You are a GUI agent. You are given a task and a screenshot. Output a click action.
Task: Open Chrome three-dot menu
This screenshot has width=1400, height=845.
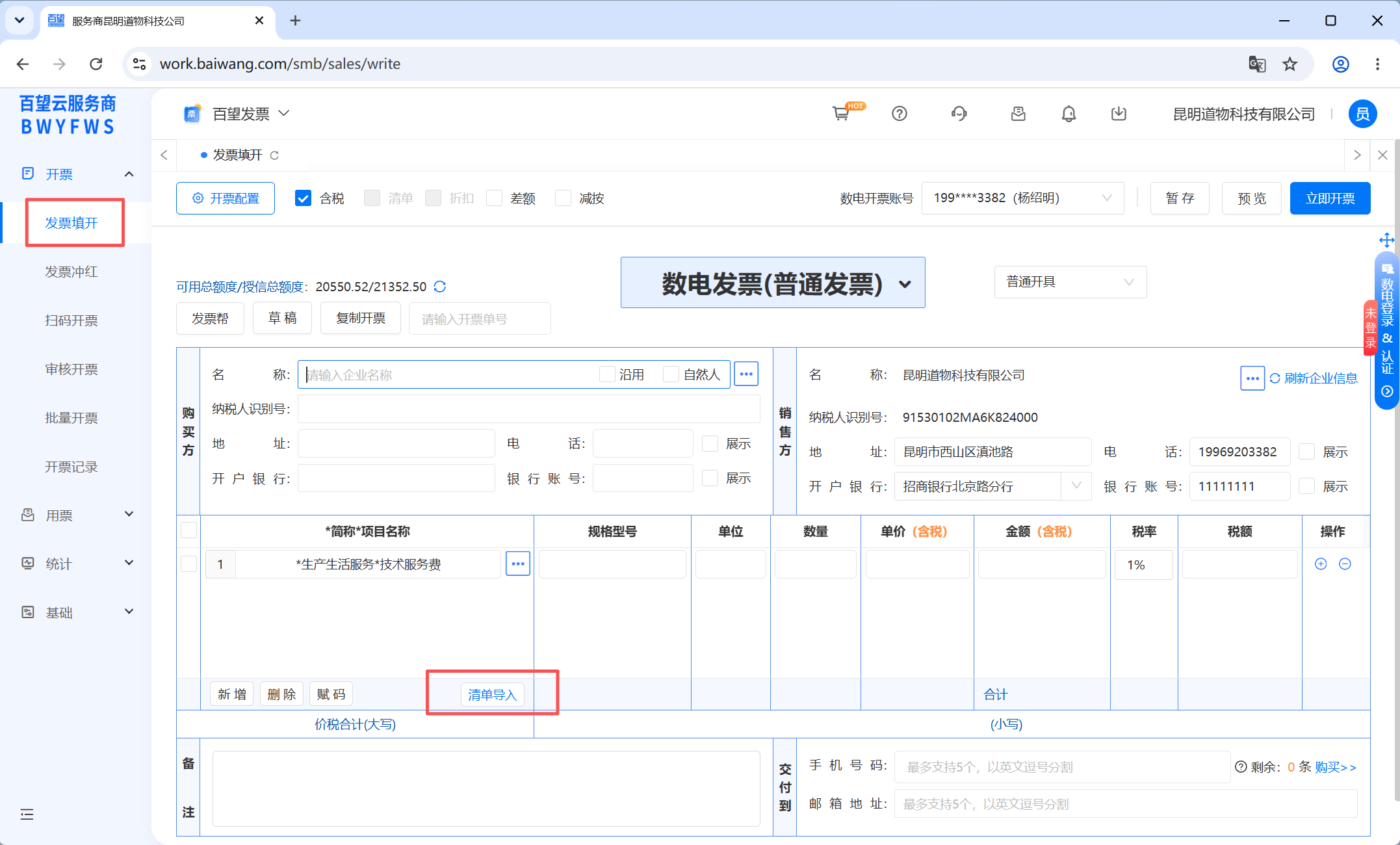(x=1377, y=64)
